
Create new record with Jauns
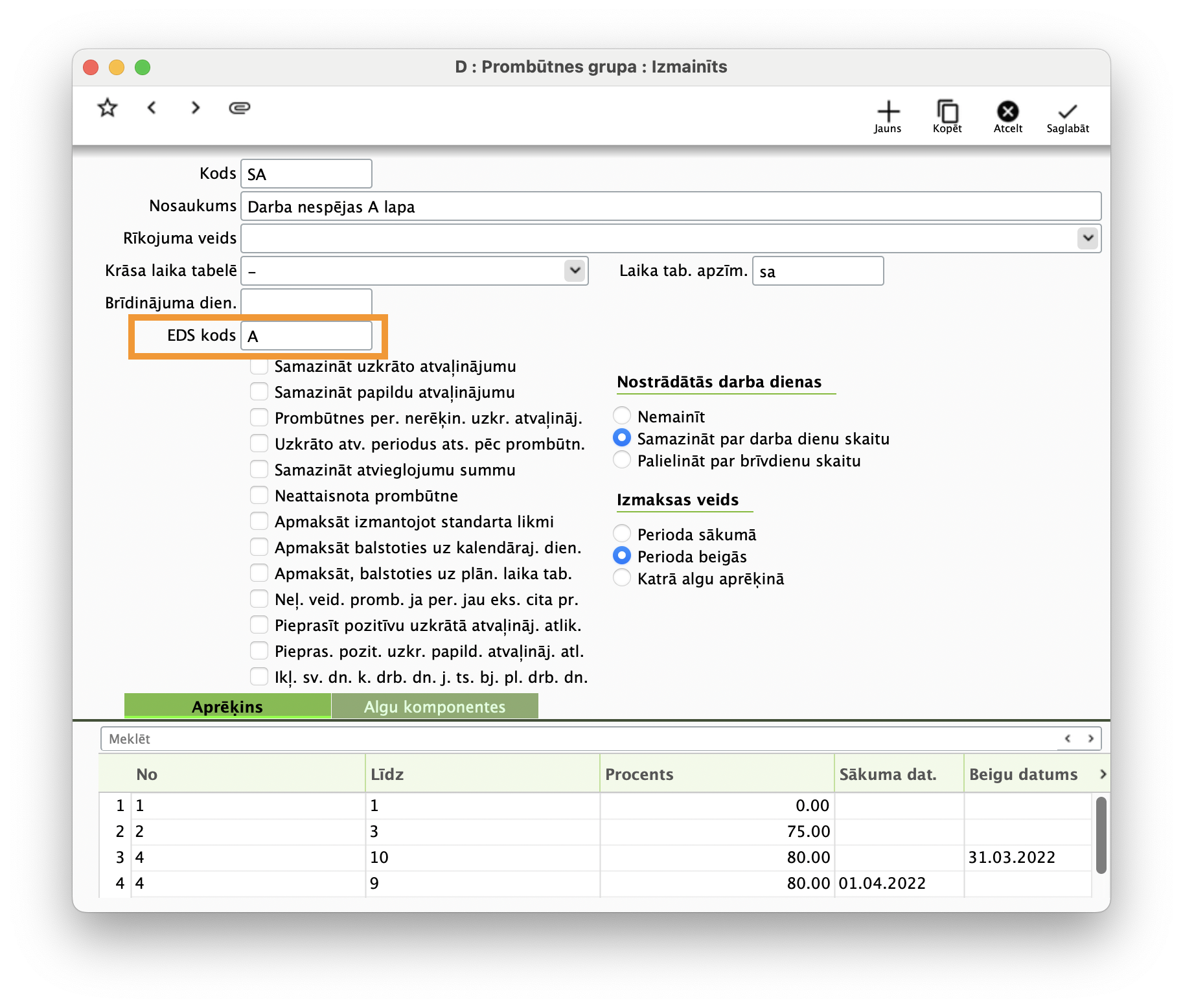[888, 116]
